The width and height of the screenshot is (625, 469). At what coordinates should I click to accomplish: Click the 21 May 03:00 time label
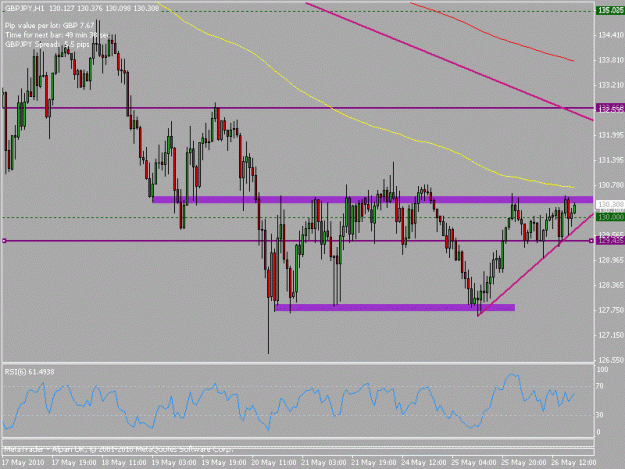pos(324,463)
